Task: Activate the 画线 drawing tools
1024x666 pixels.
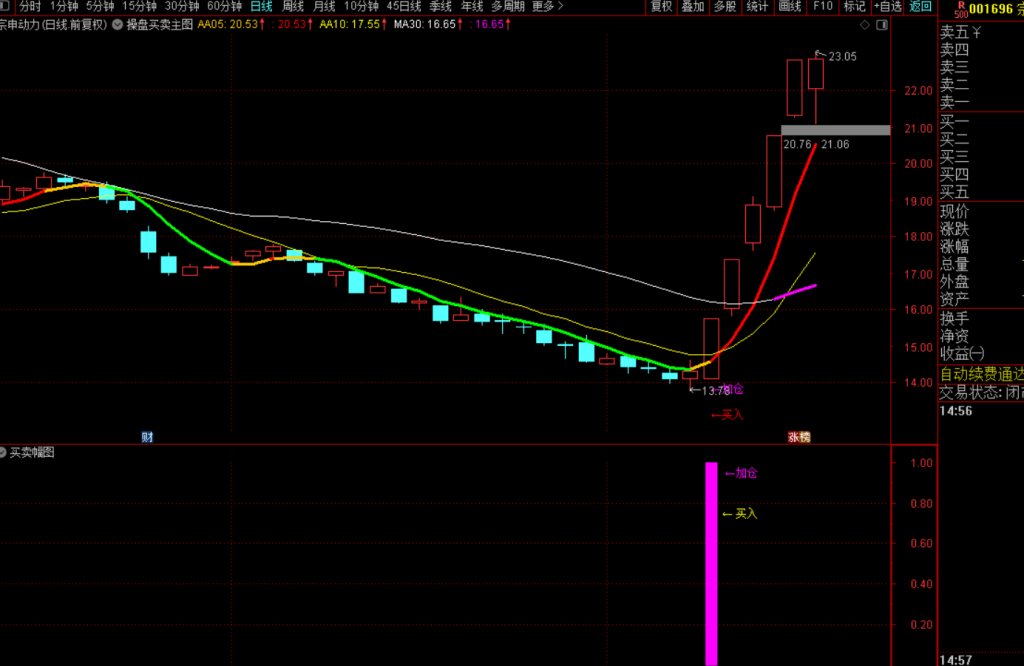Action: pos(790,7)
